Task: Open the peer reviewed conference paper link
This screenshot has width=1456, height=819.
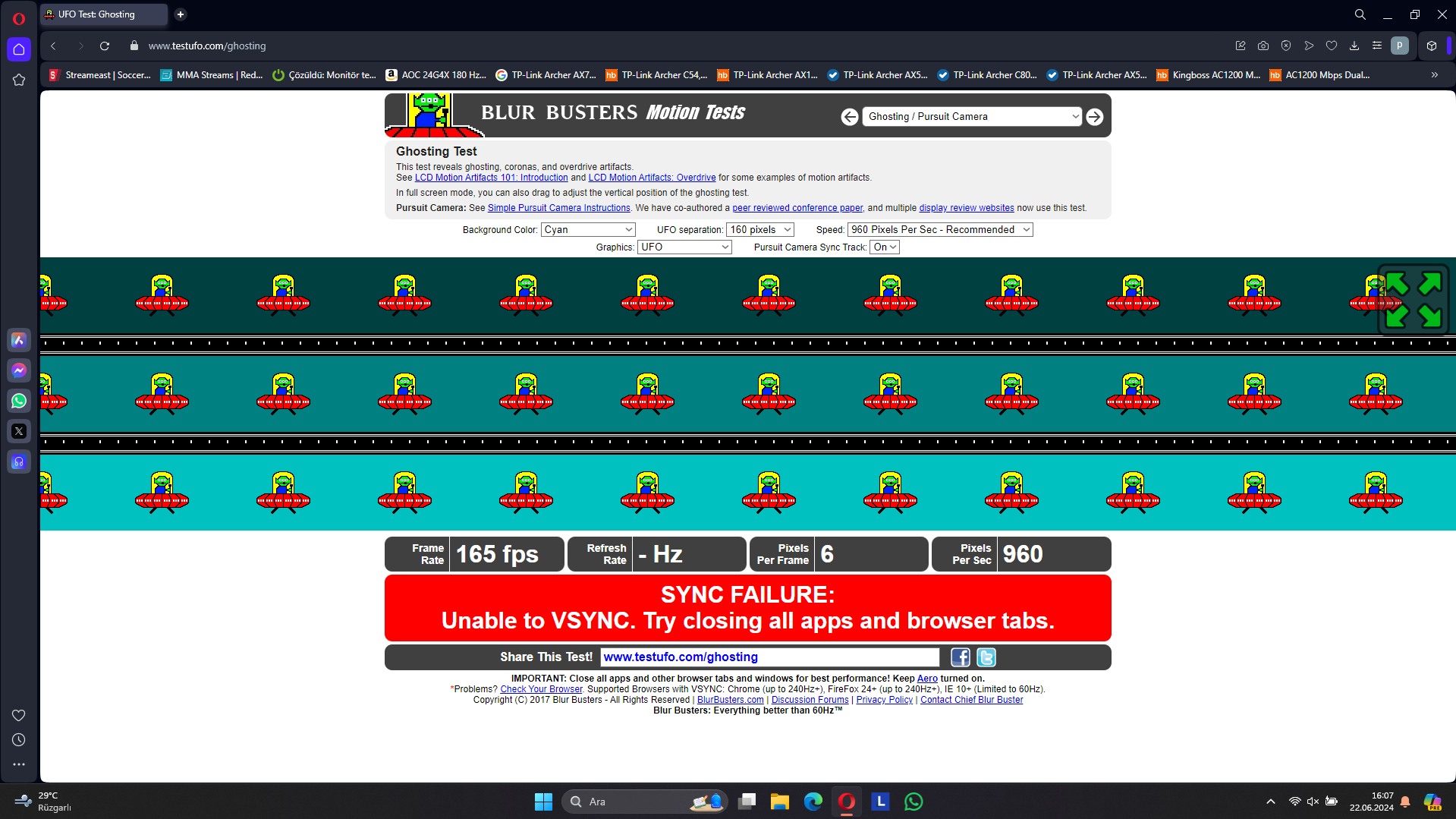Action: tap(797, 208)
